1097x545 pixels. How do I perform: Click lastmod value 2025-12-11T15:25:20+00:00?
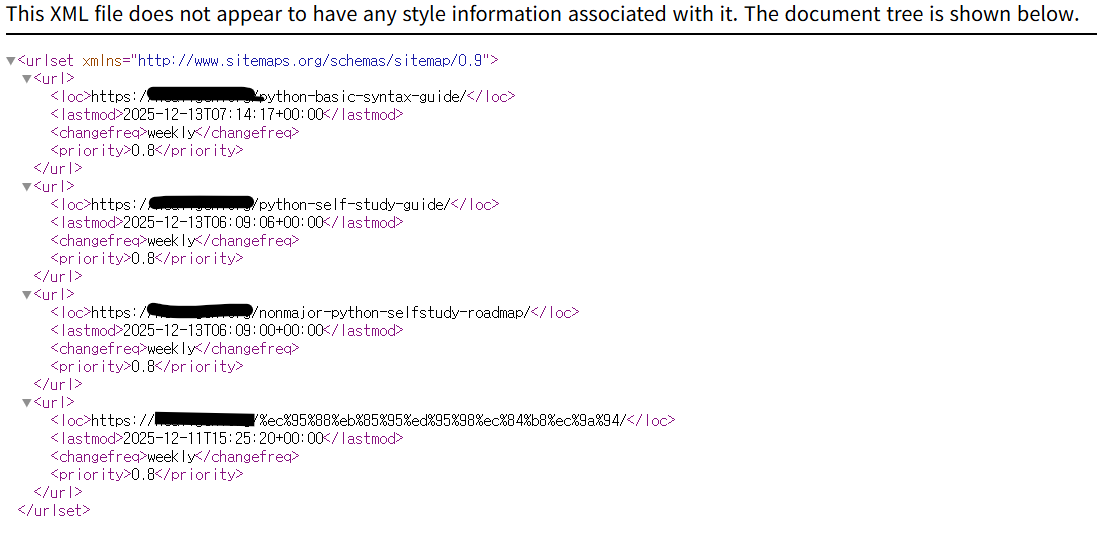click(x=223, y=439)
